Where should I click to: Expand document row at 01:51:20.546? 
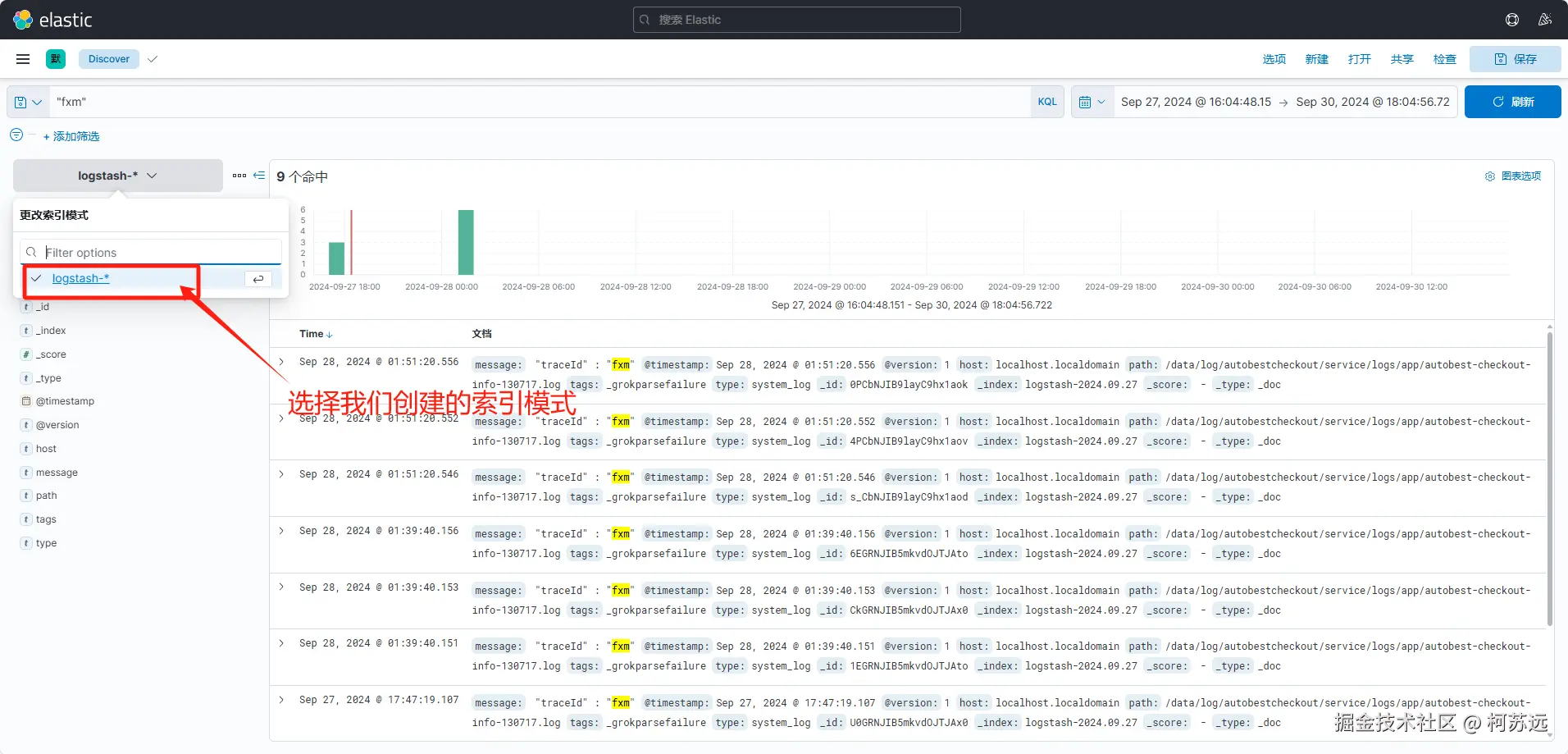tap(281, 474)
